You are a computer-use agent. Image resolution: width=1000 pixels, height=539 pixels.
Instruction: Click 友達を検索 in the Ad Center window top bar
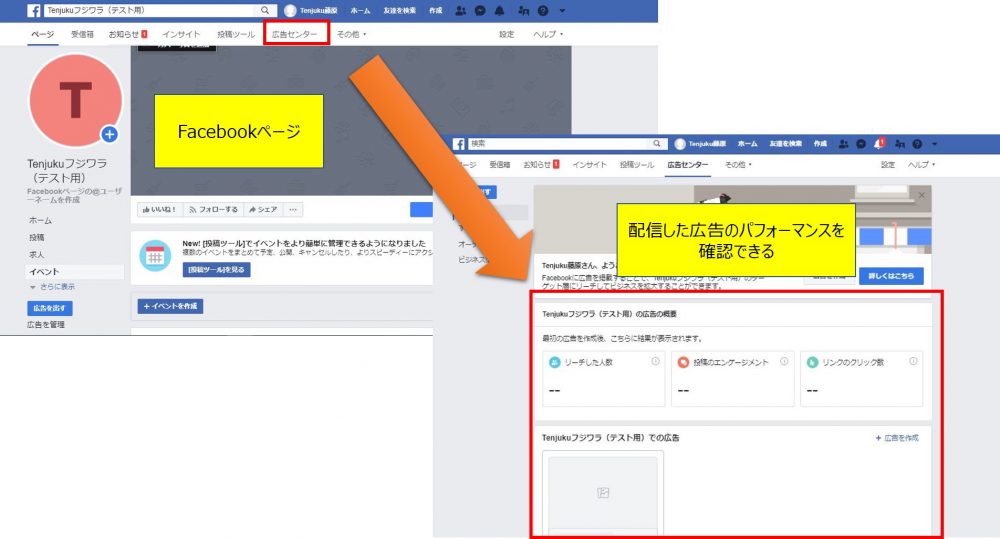pyautogui.click(x=786, y=144)
